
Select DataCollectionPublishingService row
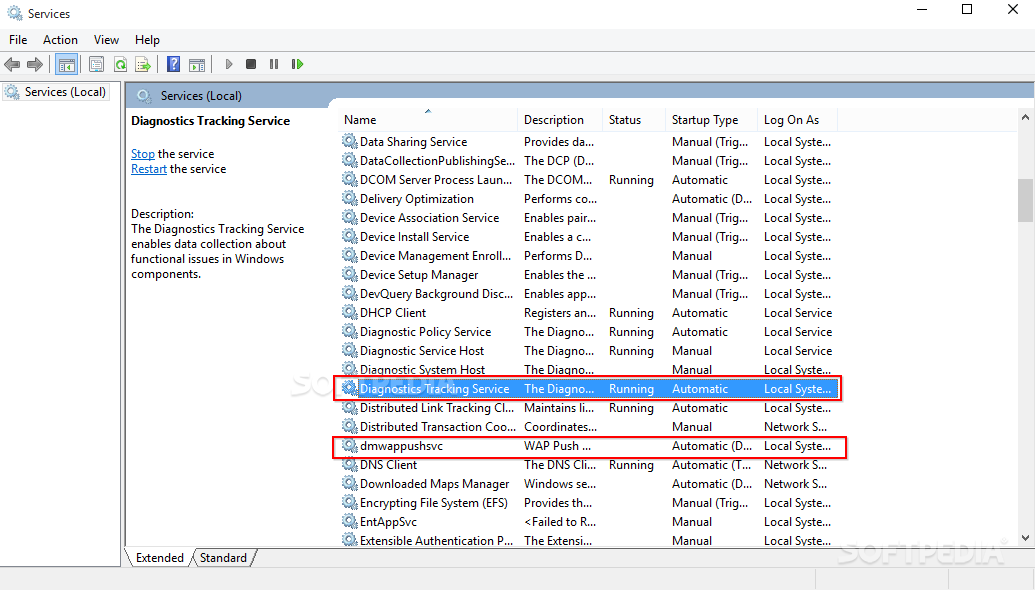point(588,160)
